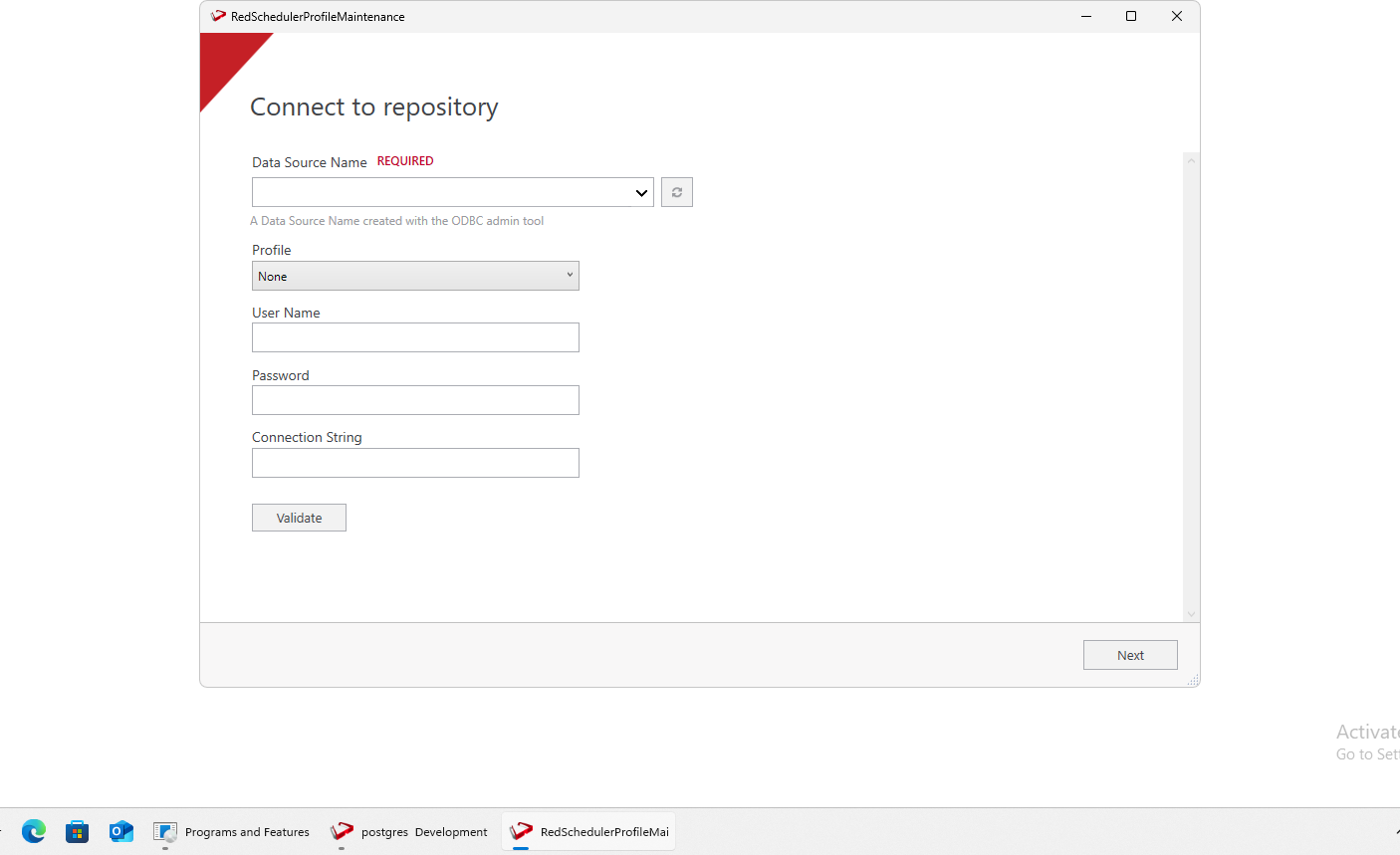Click the ODBC admin tool hint text

pyautogui.click(x=397, y=221)
